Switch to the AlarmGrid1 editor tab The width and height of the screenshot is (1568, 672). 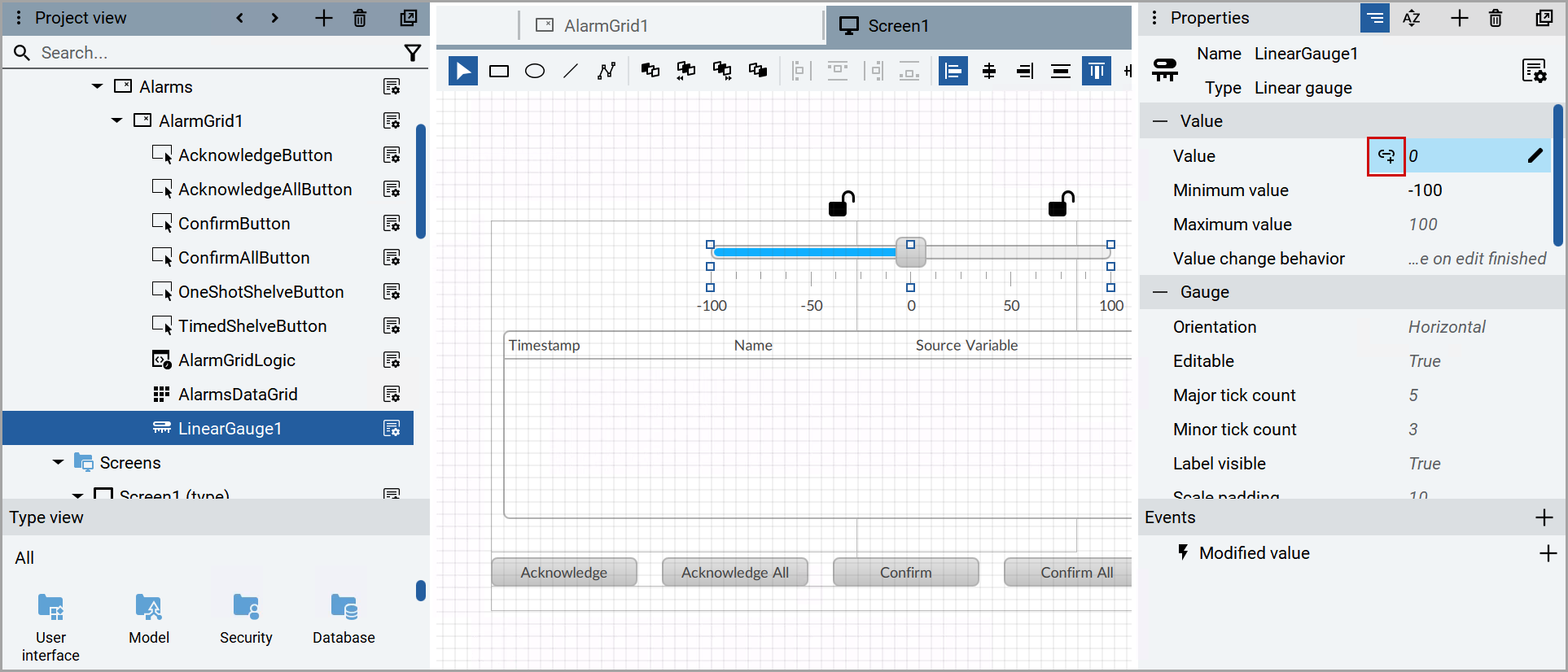pyautogui.click(x=672, y=26)
